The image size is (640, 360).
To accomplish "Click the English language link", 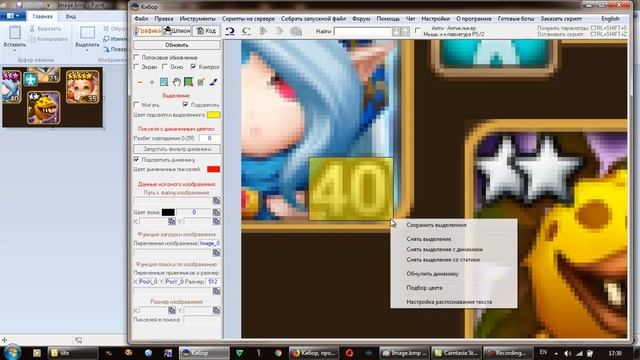I will [x=610, y=19].
